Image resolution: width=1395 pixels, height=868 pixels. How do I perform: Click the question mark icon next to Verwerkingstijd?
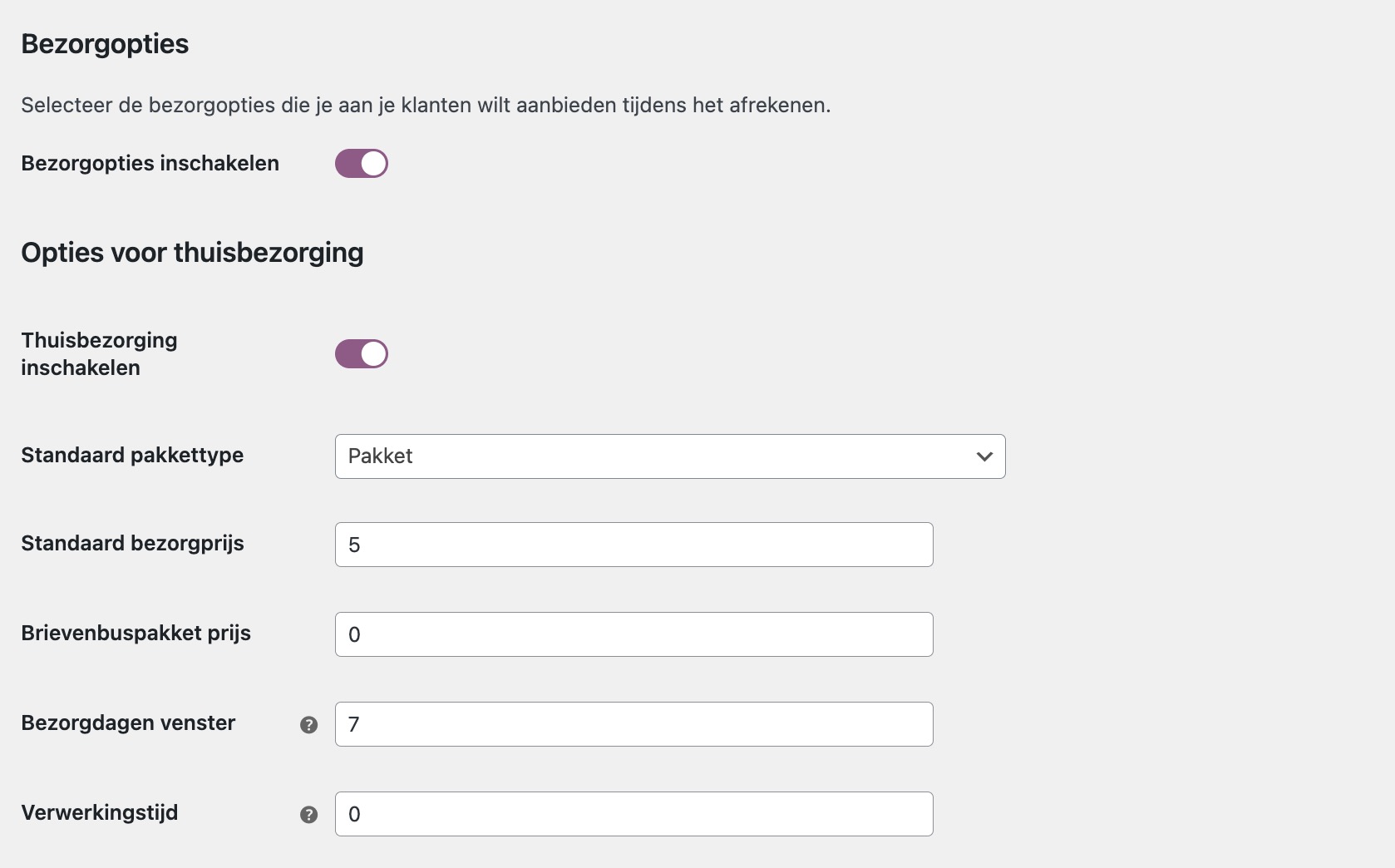(x=308, y=815)
